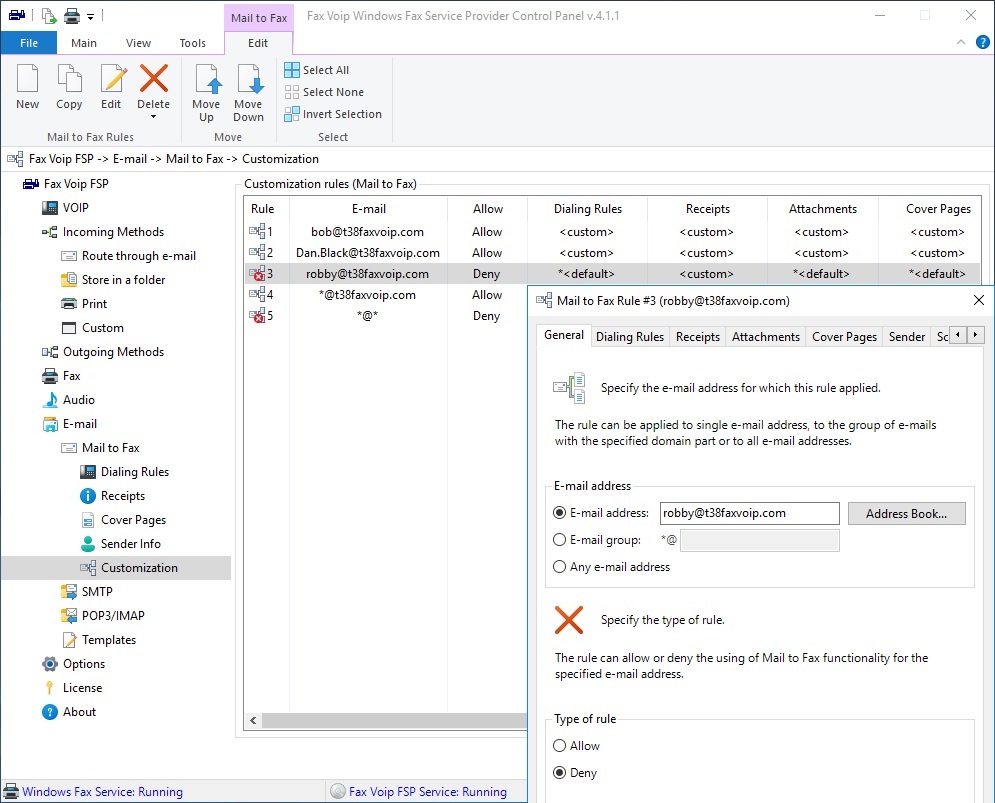Select Custom in the tree
995x803 pixels.
(x=93, y=328)
